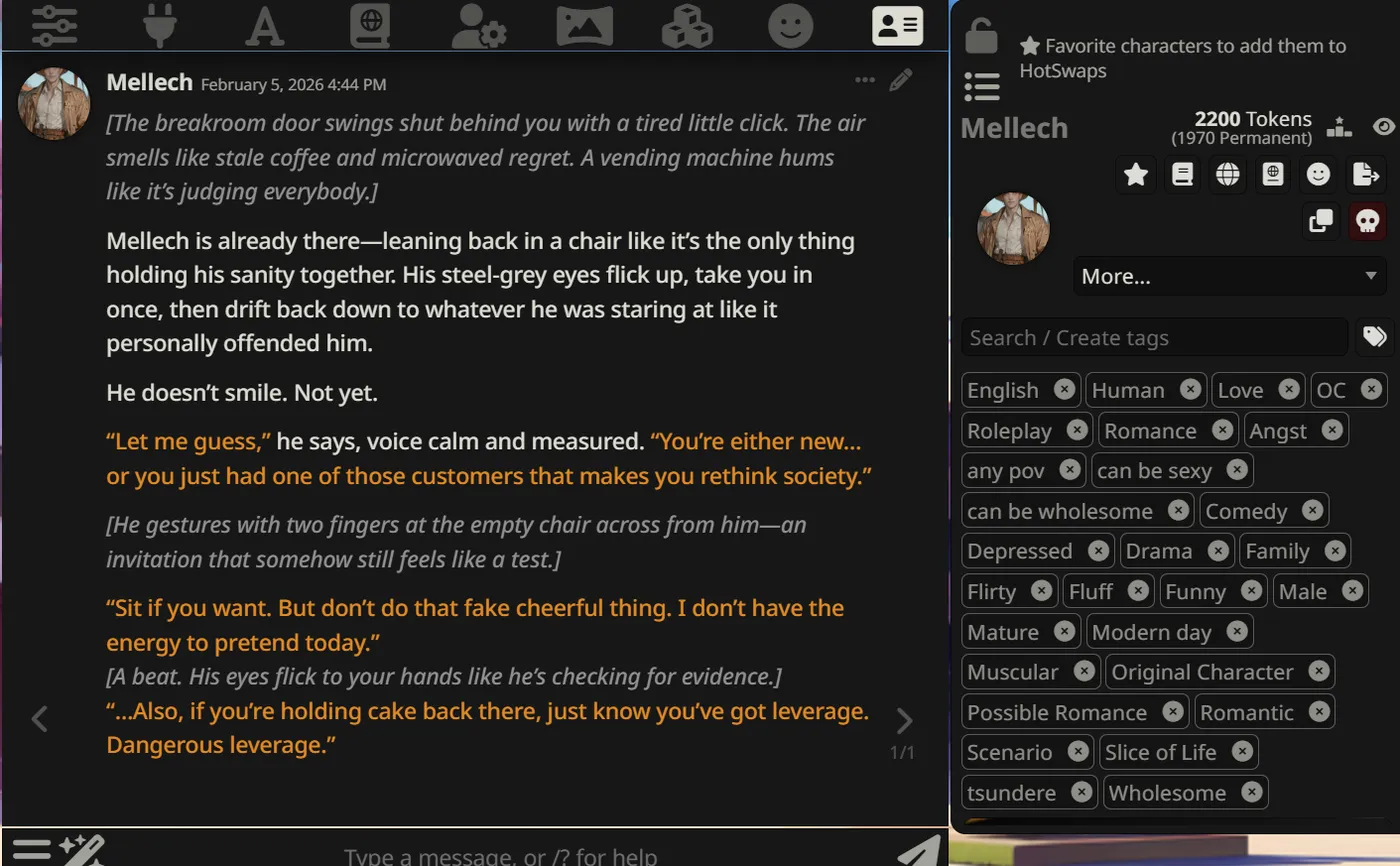Add Mellech to favorites star button
Image resolution: width=1400 pixels, height=866 pixels.
pyautogui.click(x=1136, y=174)
